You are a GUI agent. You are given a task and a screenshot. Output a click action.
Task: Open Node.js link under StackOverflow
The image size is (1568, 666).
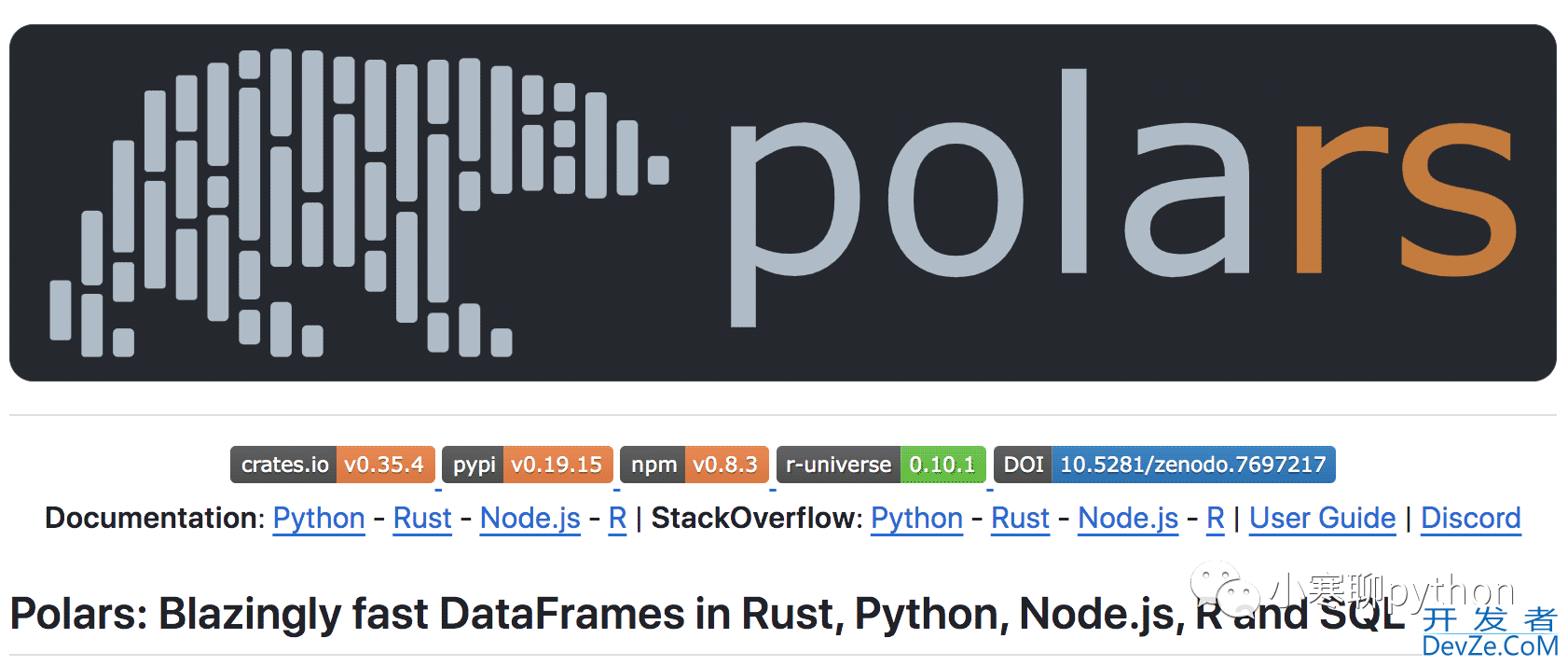(1128, 519)
